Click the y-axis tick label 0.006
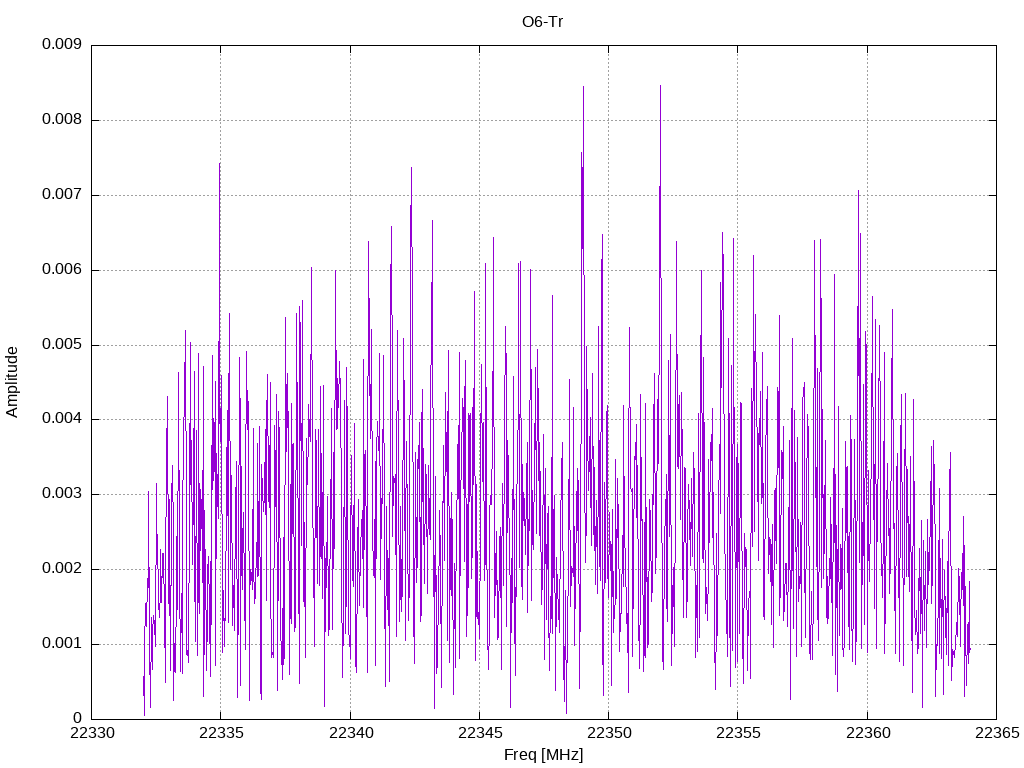This screenshot has width=1024, height=768. coord(62,270)
